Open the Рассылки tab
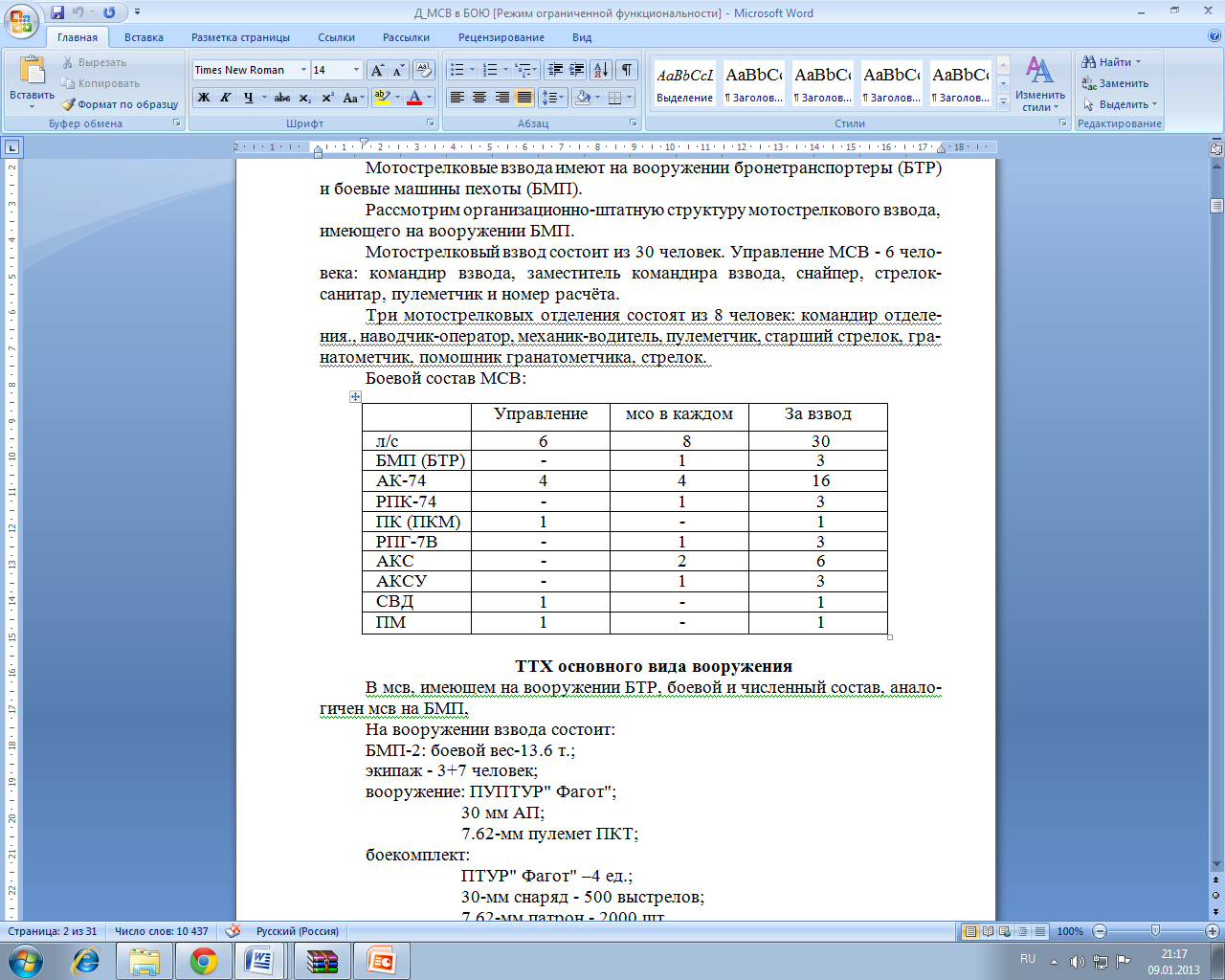 point(406,37)
